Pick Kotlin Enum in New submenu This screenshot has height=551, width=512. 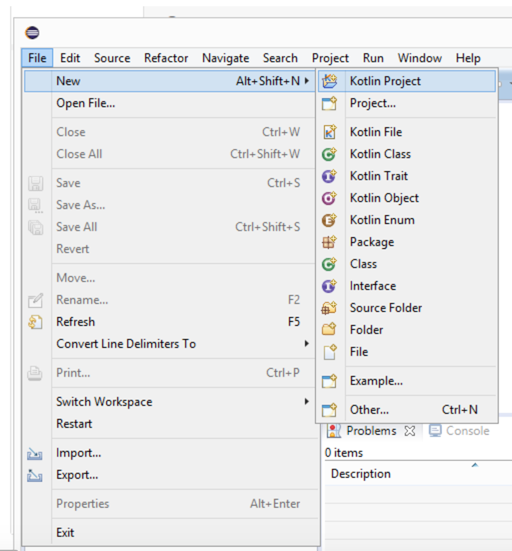[x=407, y=220]
